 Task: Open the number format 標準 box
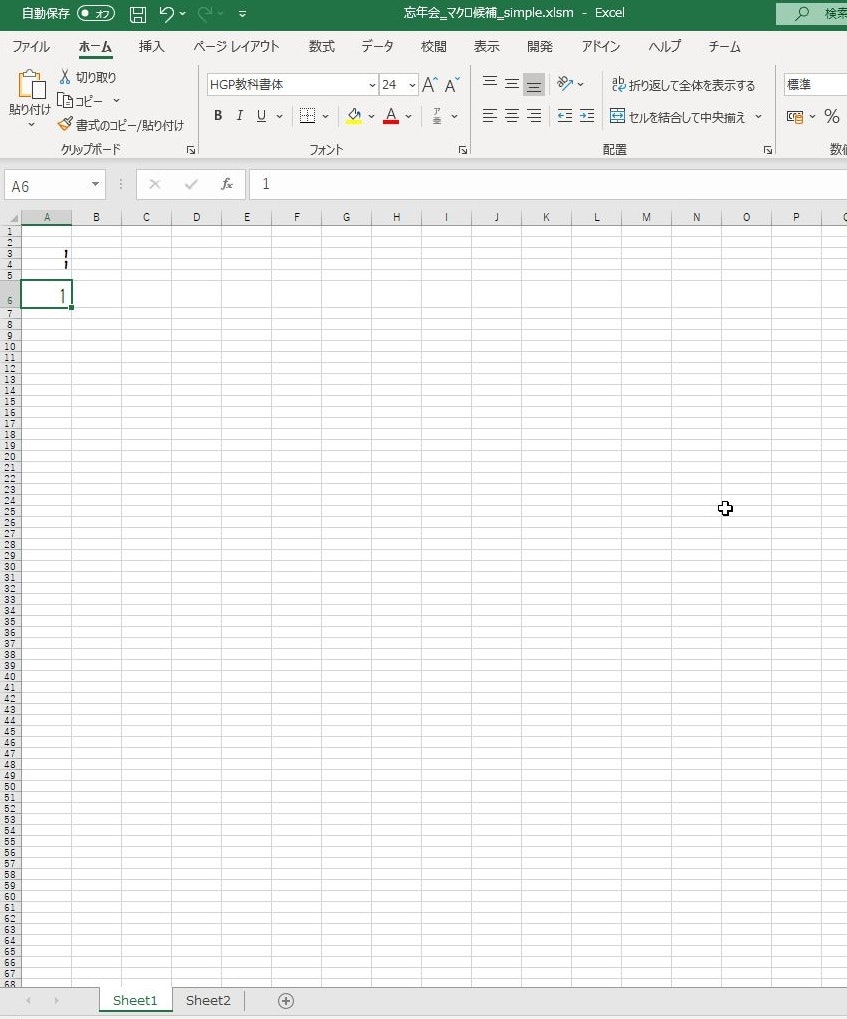point(815,84)
